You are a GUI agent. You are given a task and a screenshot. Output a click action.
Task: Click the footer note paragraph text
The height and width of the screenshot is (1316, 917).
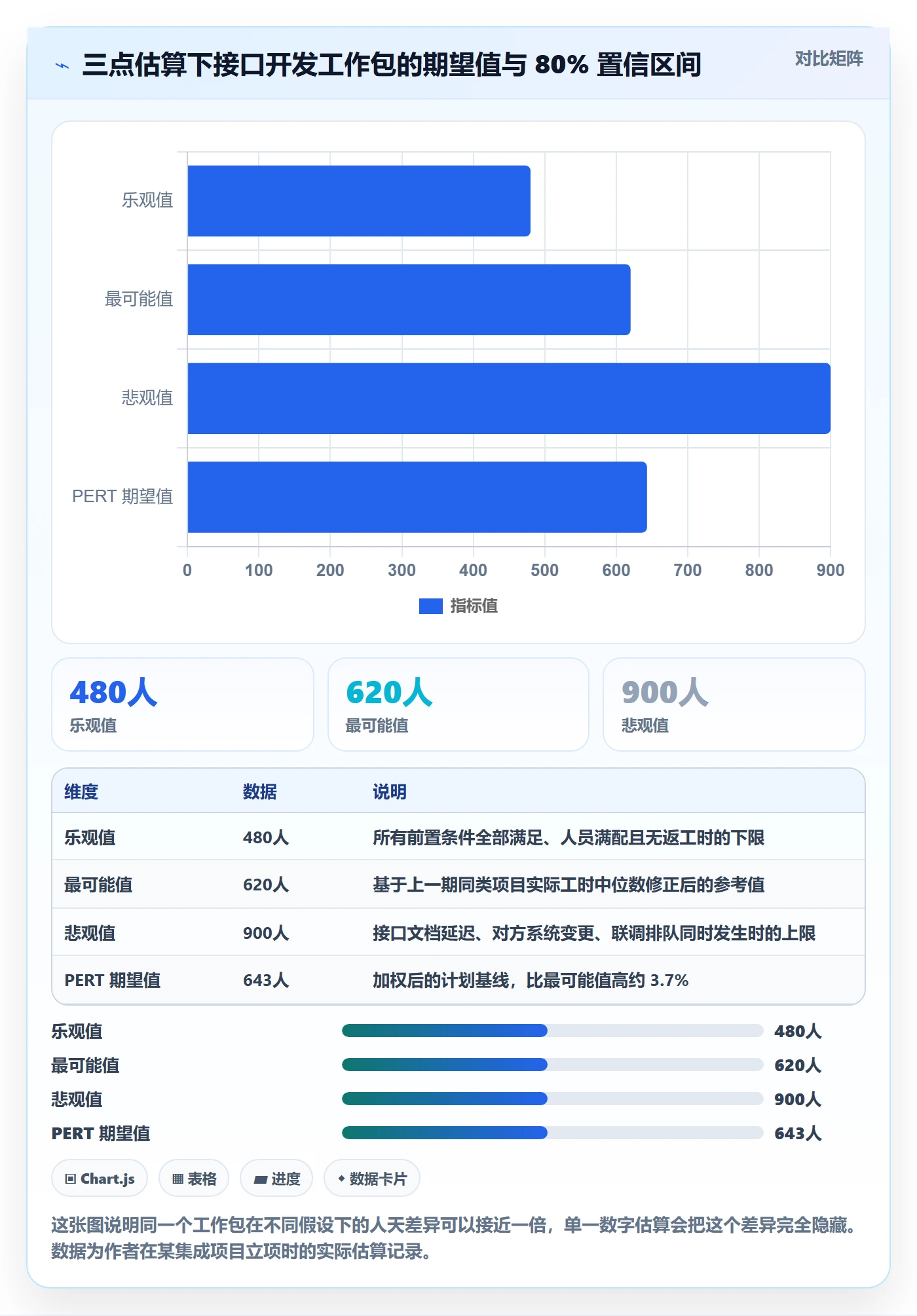coord(455,1238)
